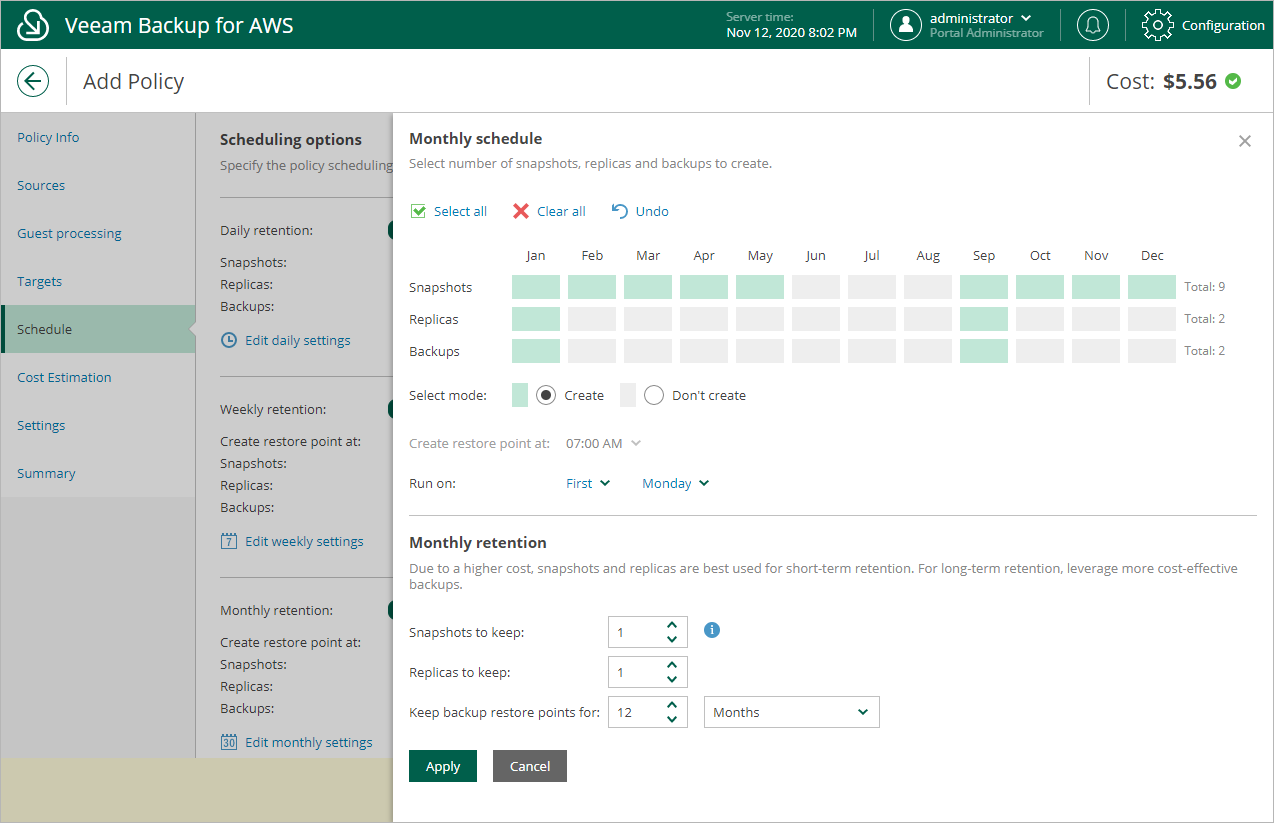Toggle Snapshots for May
The width and height of the screenshot is (1274, 823).
click(x=760, y=287)
